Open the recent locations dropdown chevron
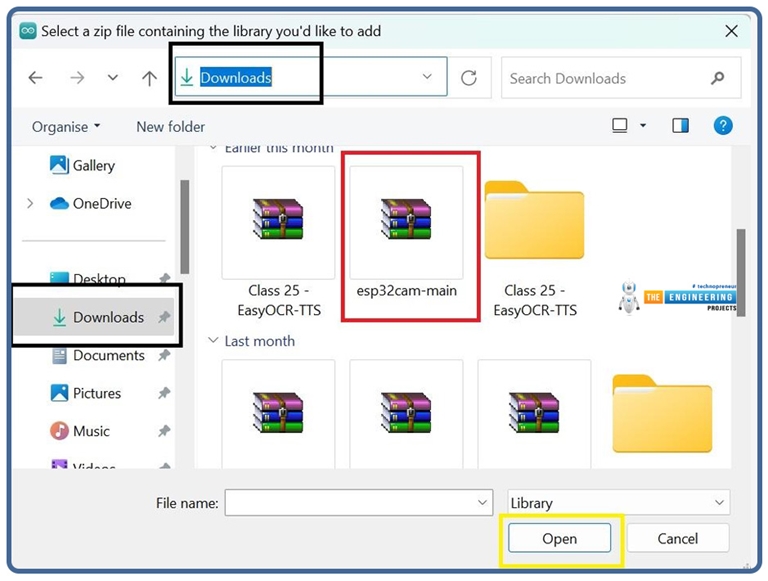The height and width of the screenshot is (581, 768). click(x=113, y=78)
